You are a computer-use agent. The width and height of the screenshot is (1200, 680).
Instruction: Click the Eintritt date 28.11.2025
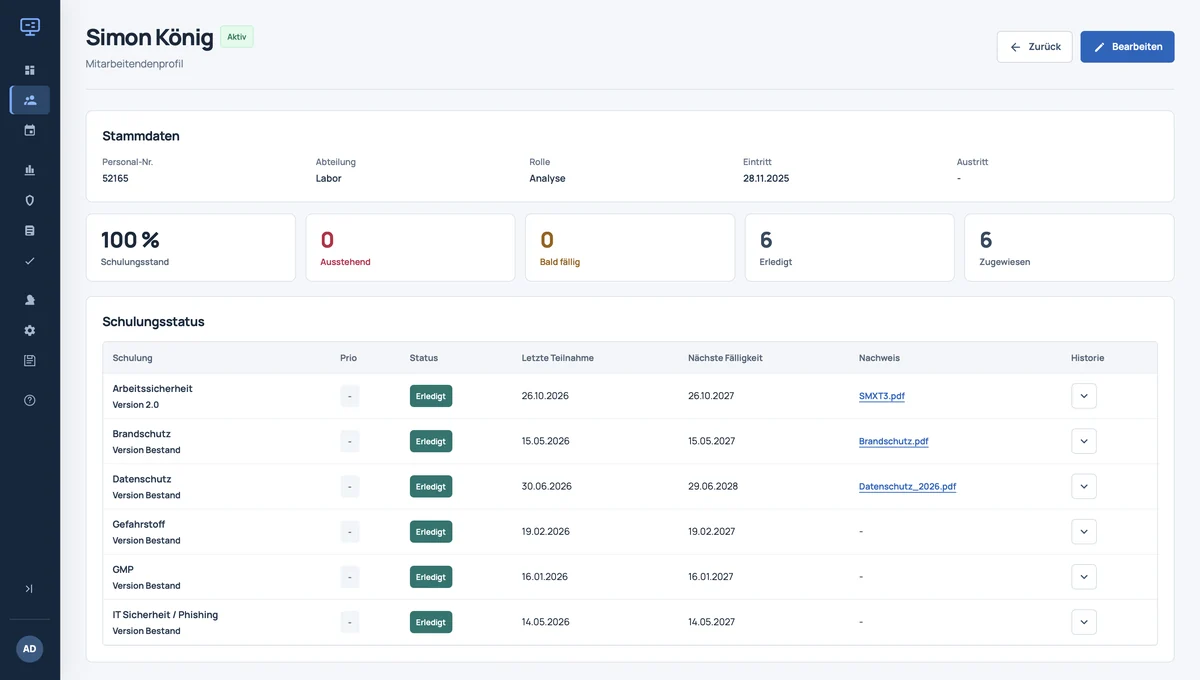click(x=766, y=179)
